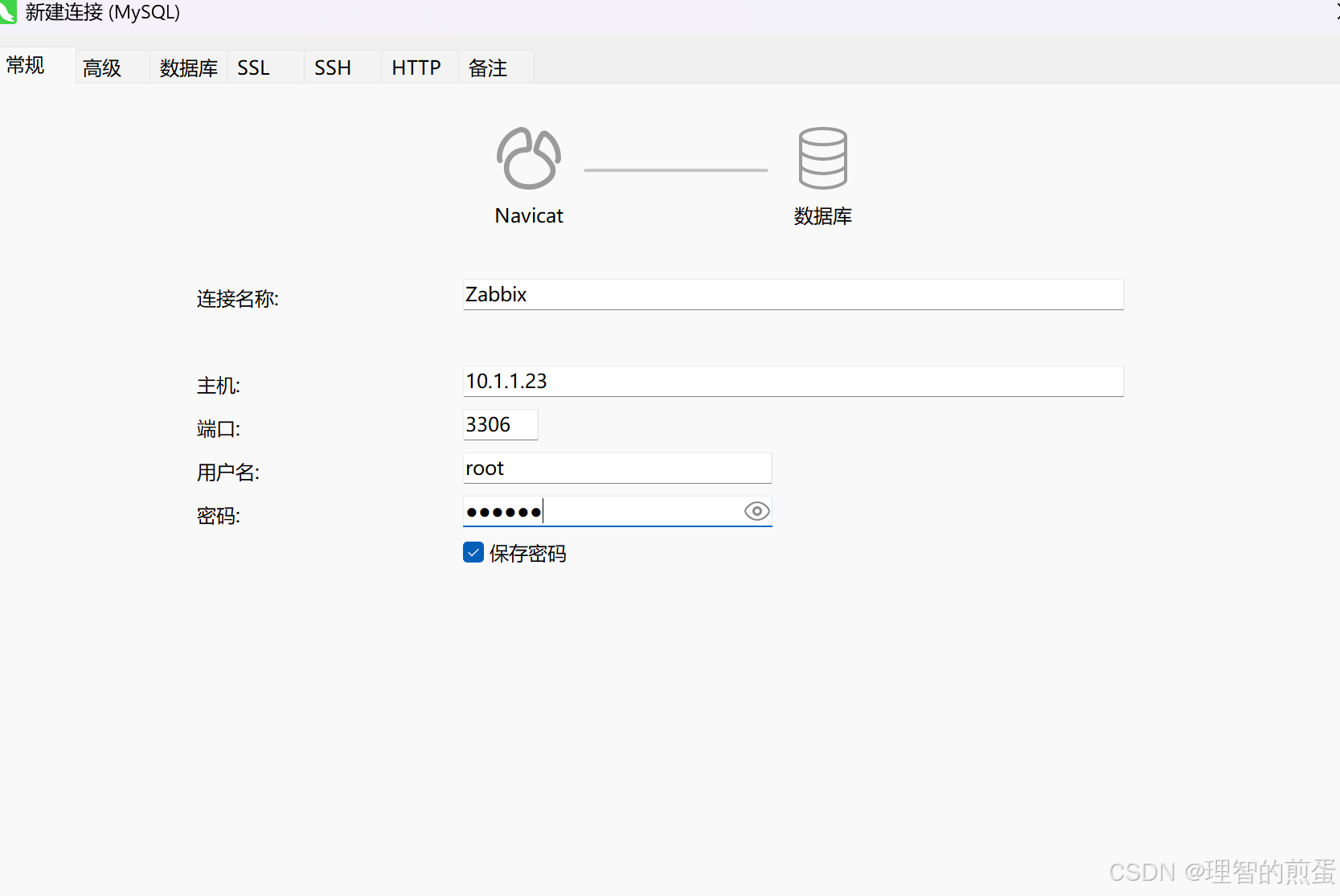Uncheck the 保存密码 checkbox

(473, 552)
